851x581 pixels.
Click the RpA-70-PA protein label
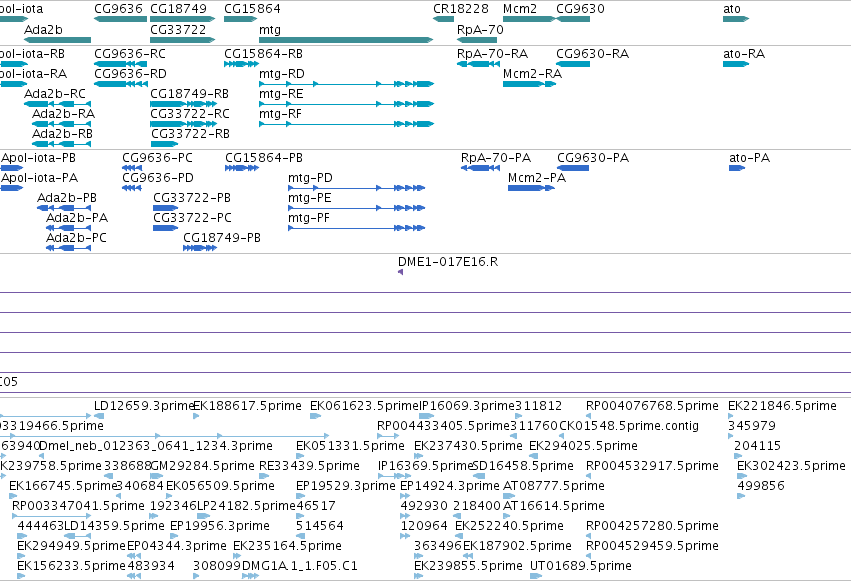(496, 158)
